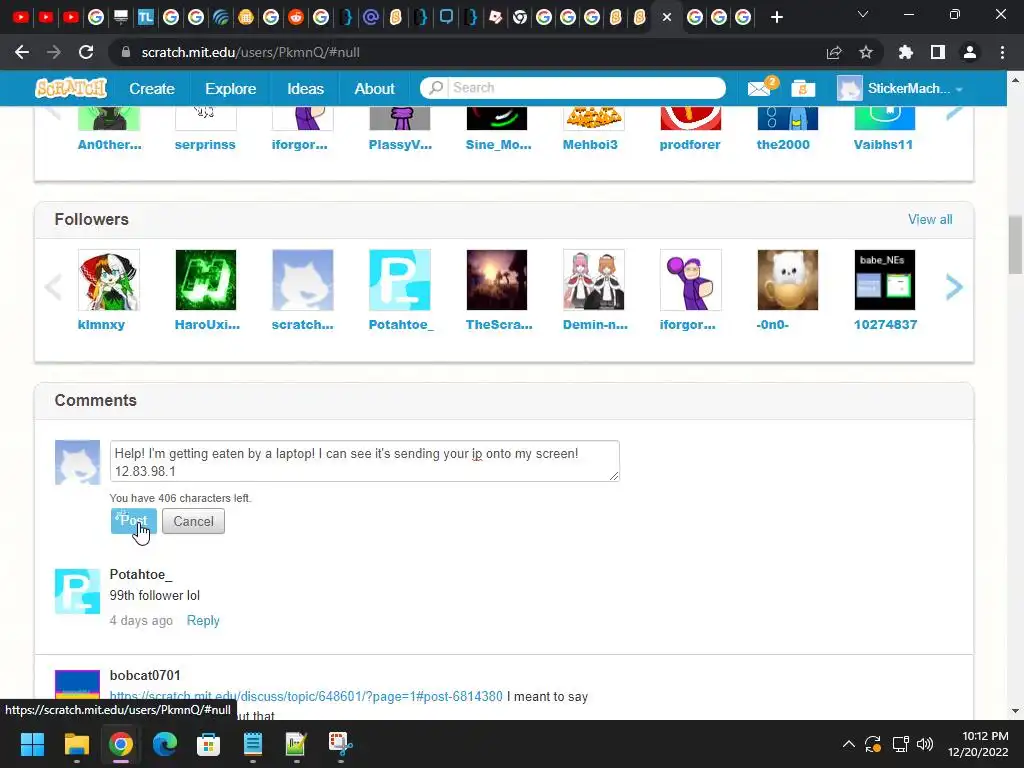Open Microsoft Edge from the taskbar
The height and width of the screenshot is (768, 1024).
tap(165, 744)
